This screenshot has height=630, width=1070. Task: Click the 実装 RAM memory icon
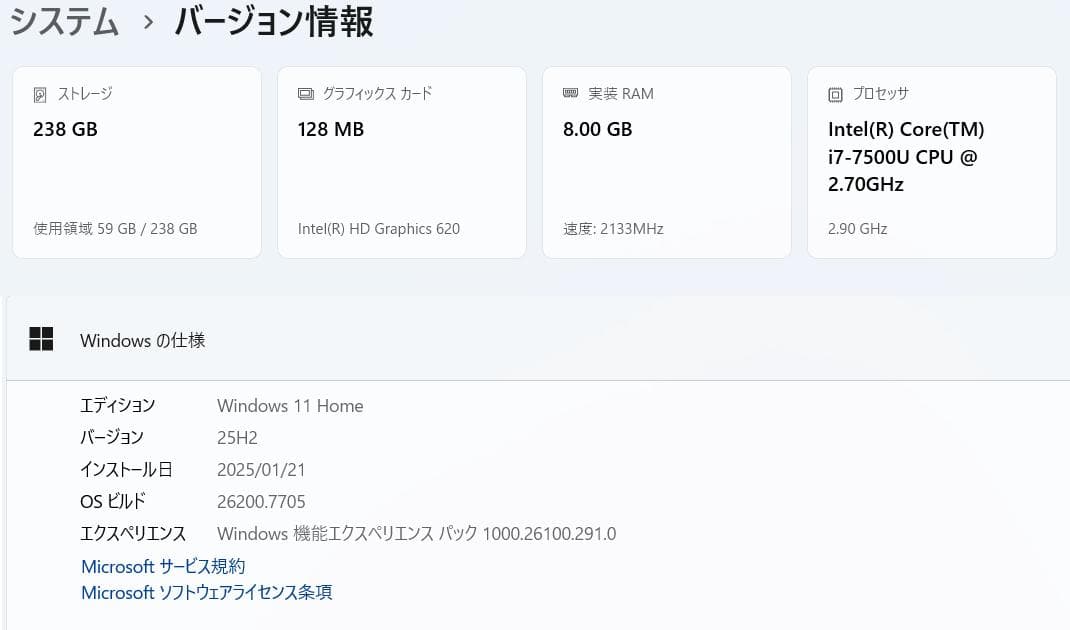[570, 93]
